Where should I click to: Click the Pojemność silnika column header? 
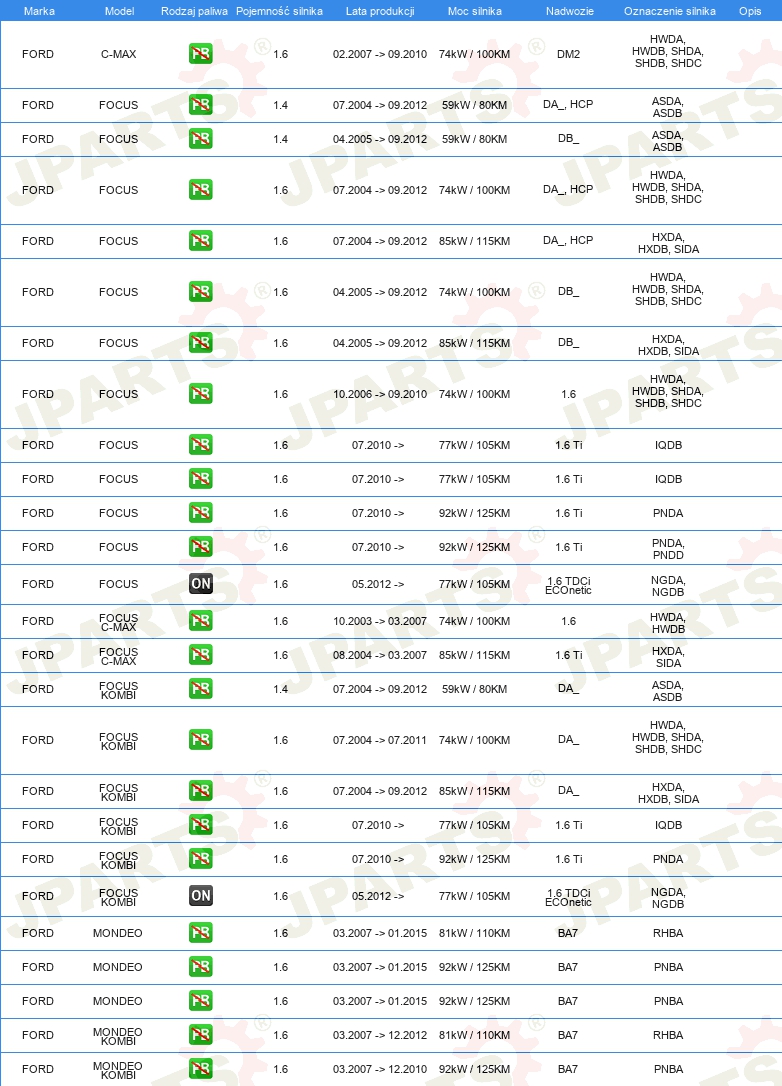tap(279, 11)
